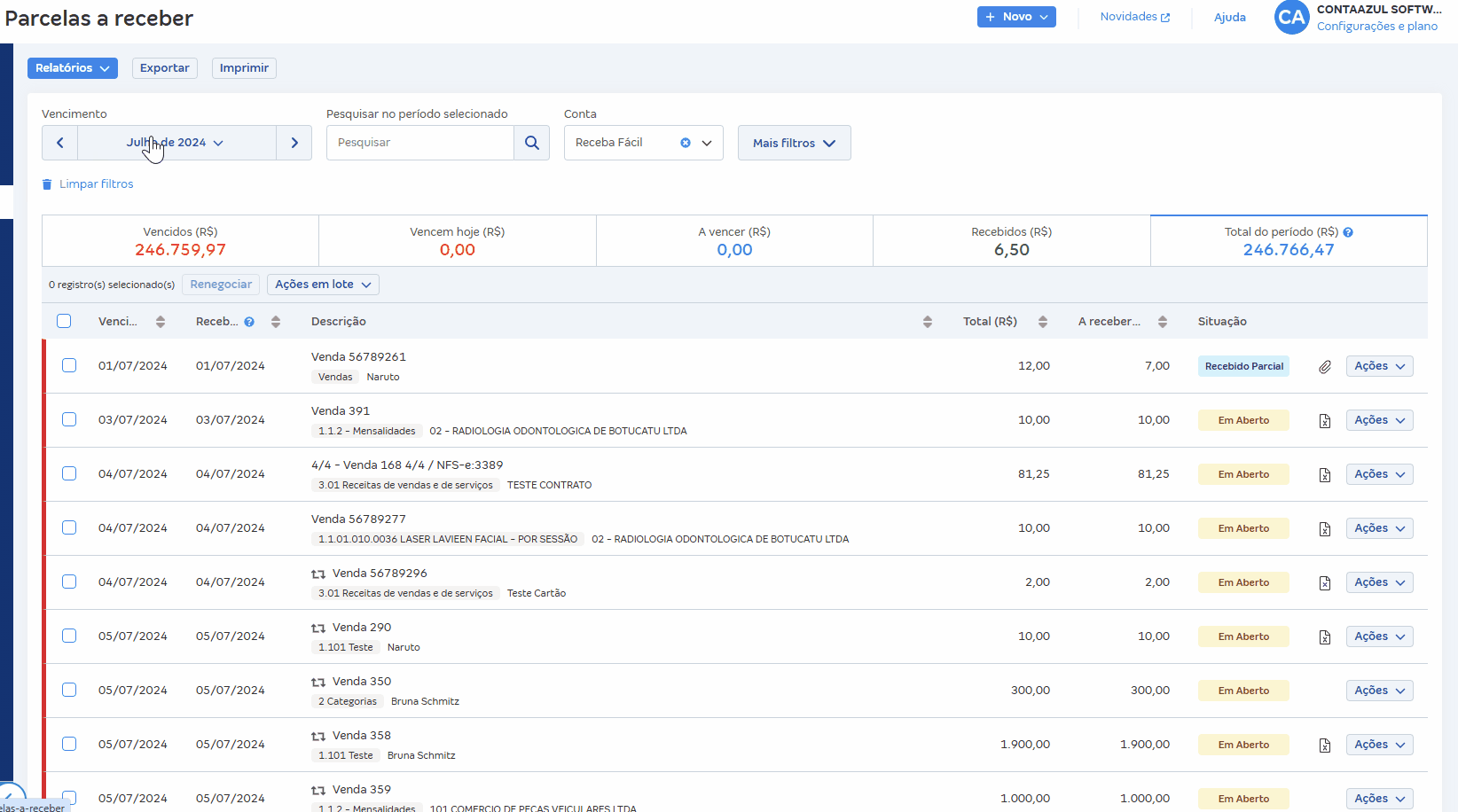Sort by the Total (R$) column arrows

point(1043,322)
